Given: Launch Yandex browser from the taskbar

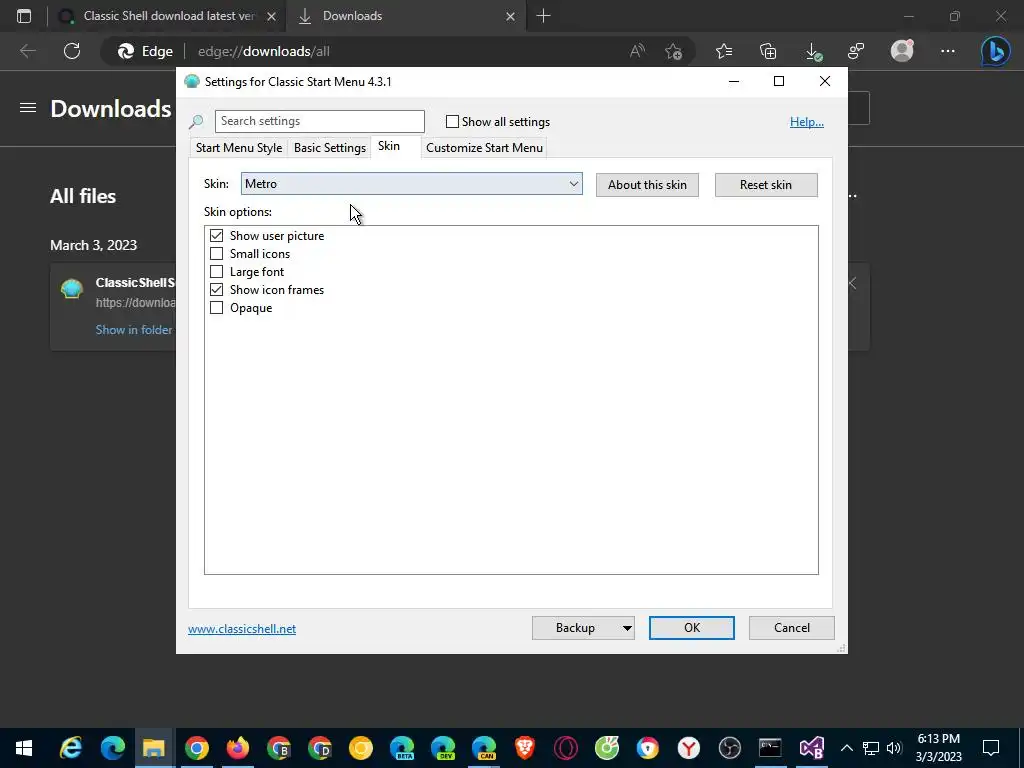Looking at the screenshot, I should (x=688, y=748).
